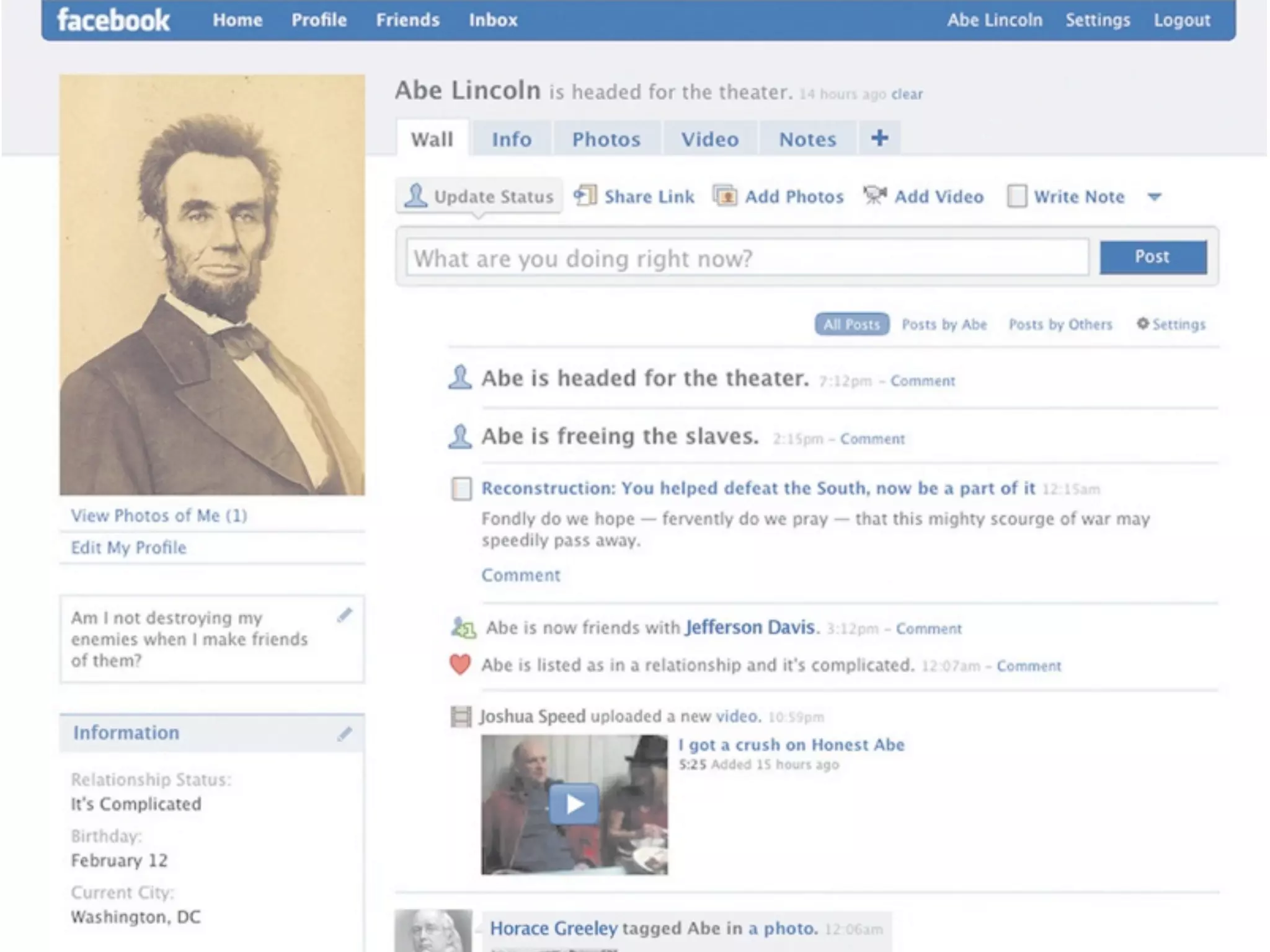This screenshot has width=1270, height=952.
Task: Click the Share Link icon
Action: point(584,196)
